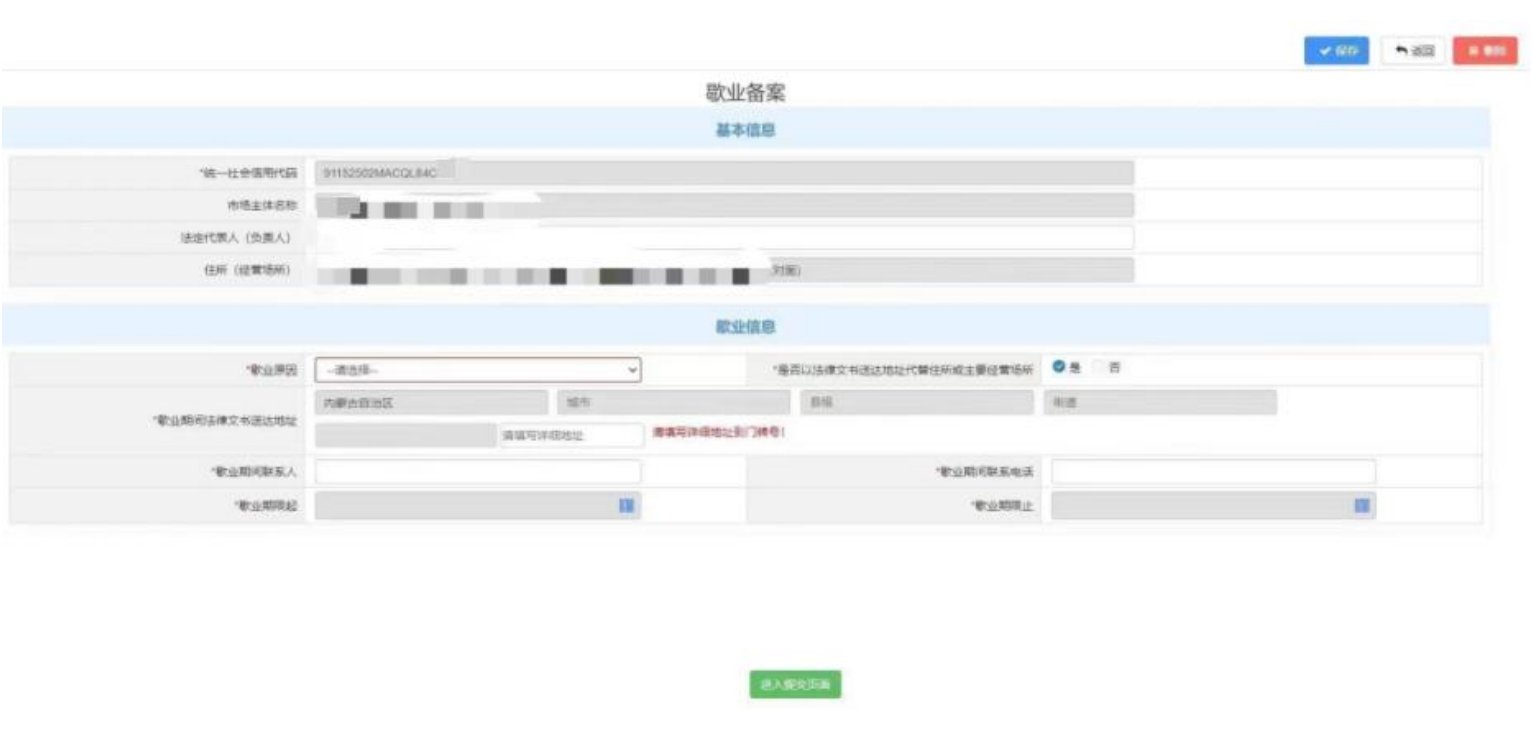Open the 歇业原因 reason dropdown
Screen dimensions: 1534x735
point(477,370)
